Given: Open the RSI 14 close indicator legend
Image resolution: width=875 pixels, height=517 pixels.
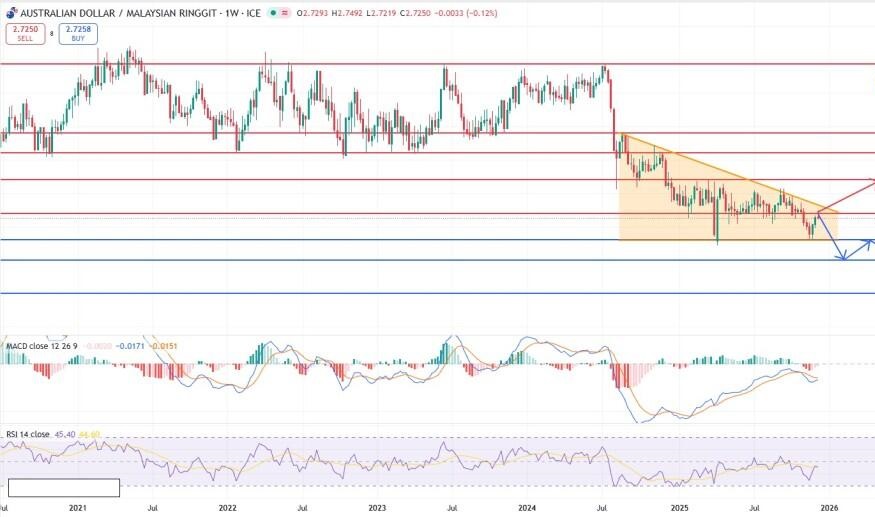Looking at the screenshot, I should 27,434.
